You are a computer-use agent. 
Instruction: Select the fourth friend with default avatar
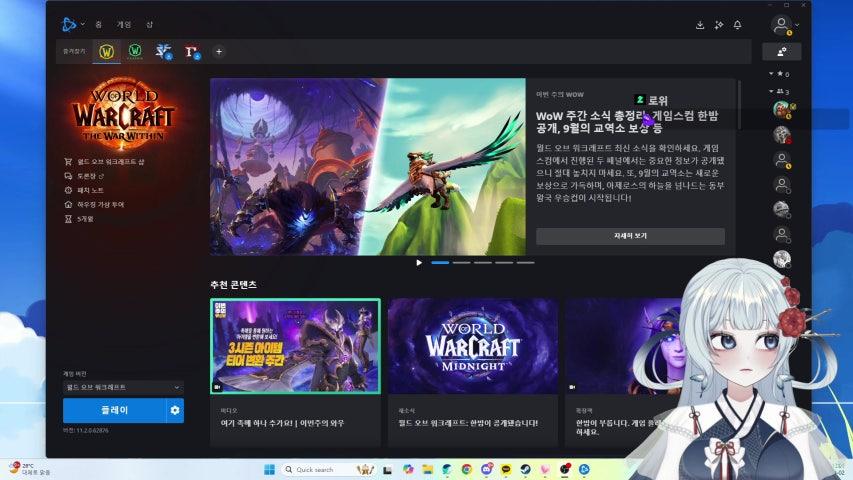coord(782,185)
